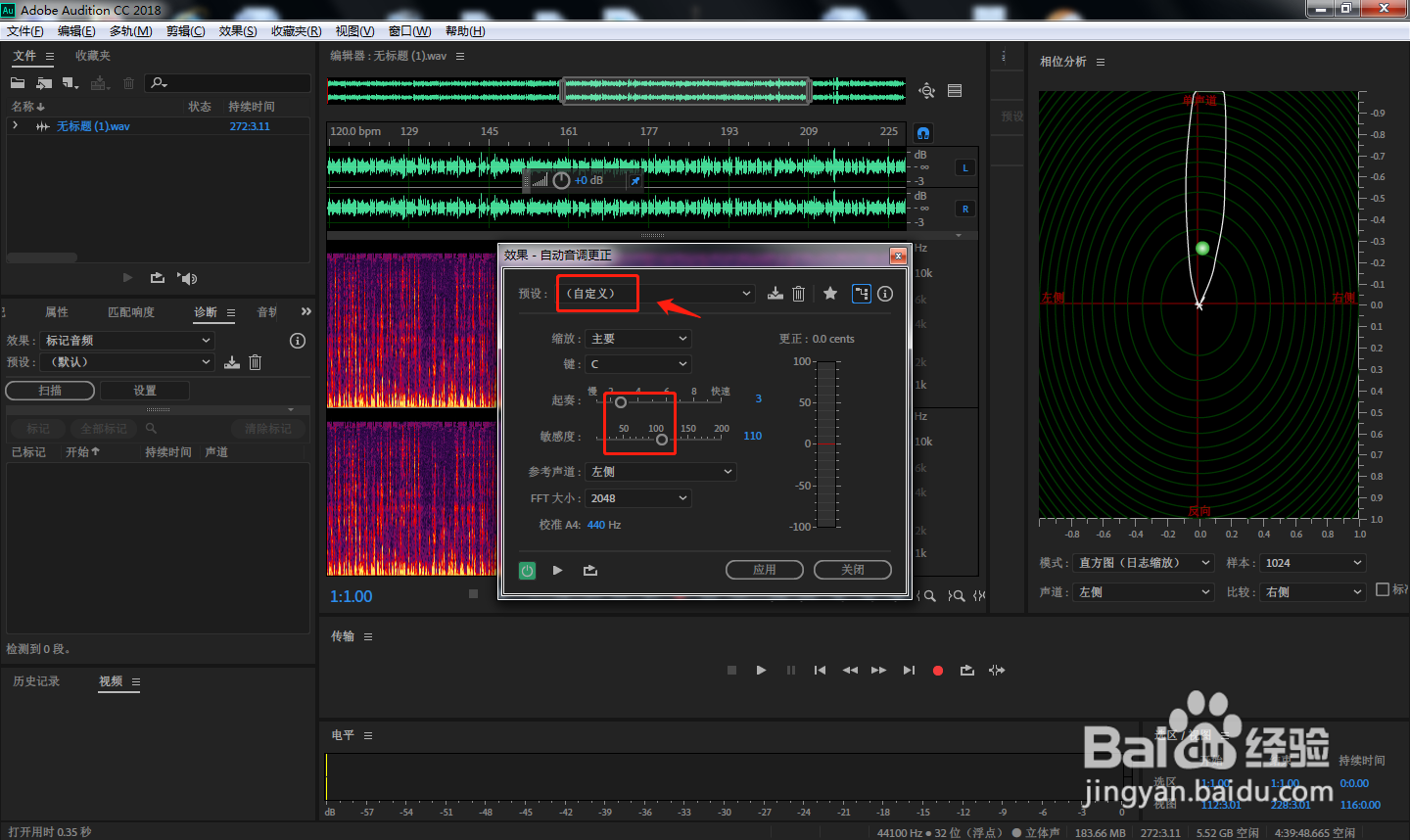Save preset in auto pitch correction dialog
Viewport: 1410px width, 840px height.
[775, 294]
